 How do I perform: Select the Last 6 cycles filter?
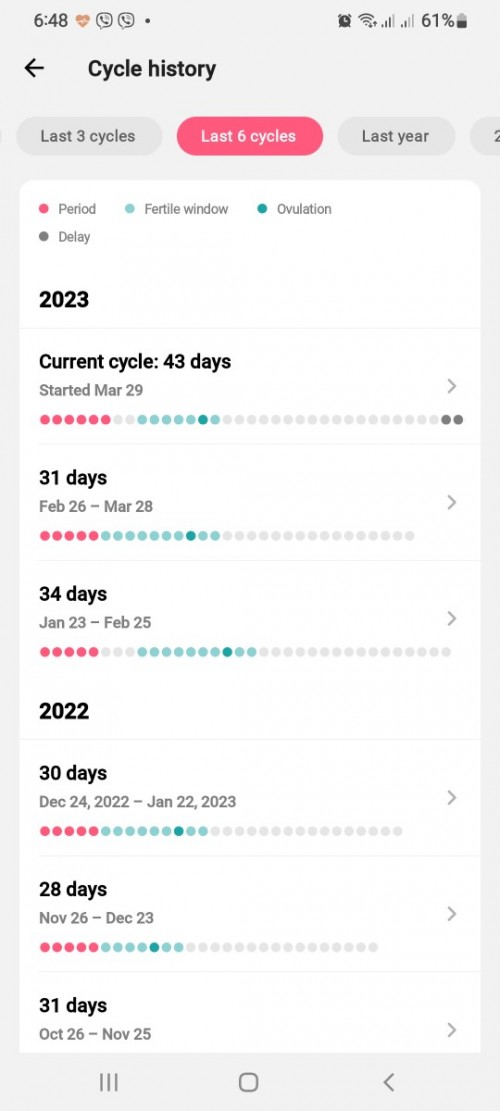coord(249,136)
